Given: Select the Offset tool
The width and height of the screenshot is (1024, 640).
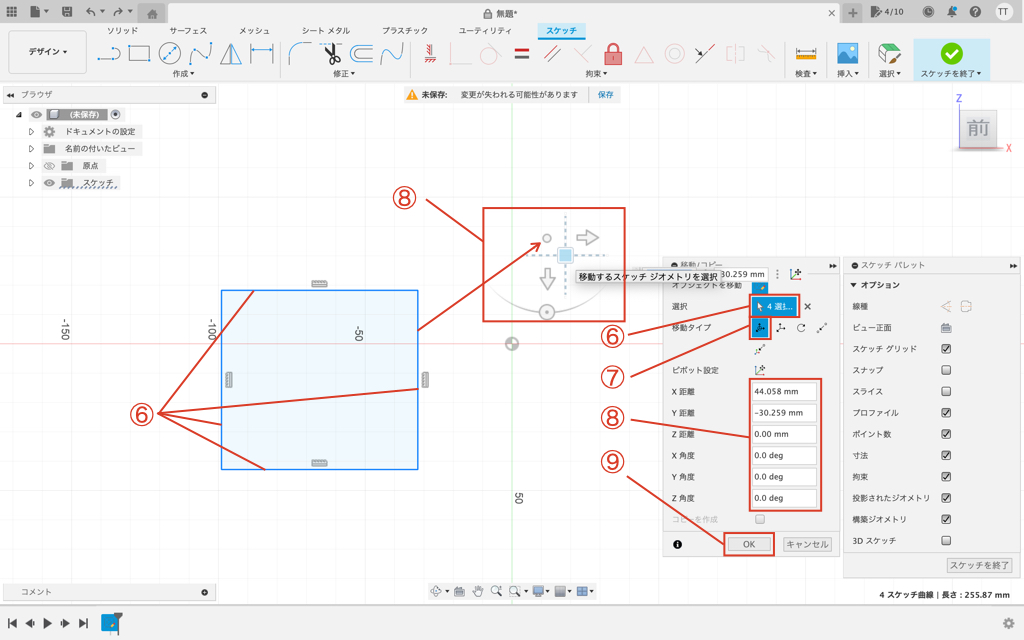Looking at the screenshot, I should point(361,54).
